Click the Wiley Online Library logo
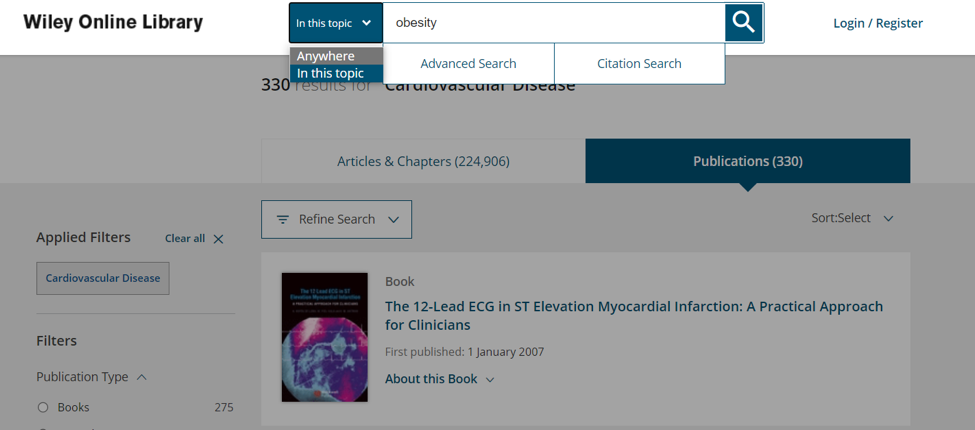Screen dimensions: 975x430 pos(113,22)
